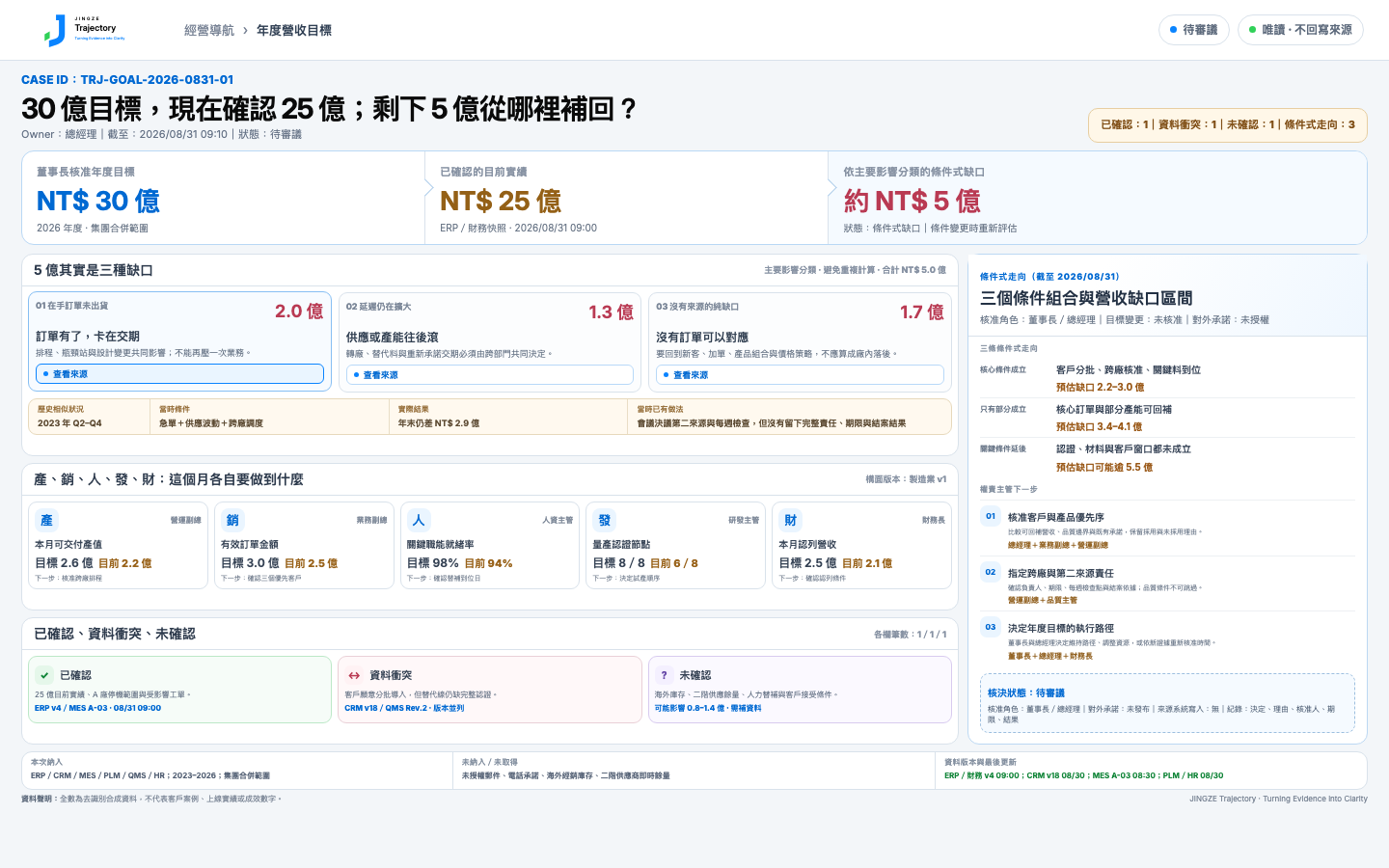Click the green check icon beside 已確認
The height and width of the screenshot is (868, 1389).
[x=44, y=675]
